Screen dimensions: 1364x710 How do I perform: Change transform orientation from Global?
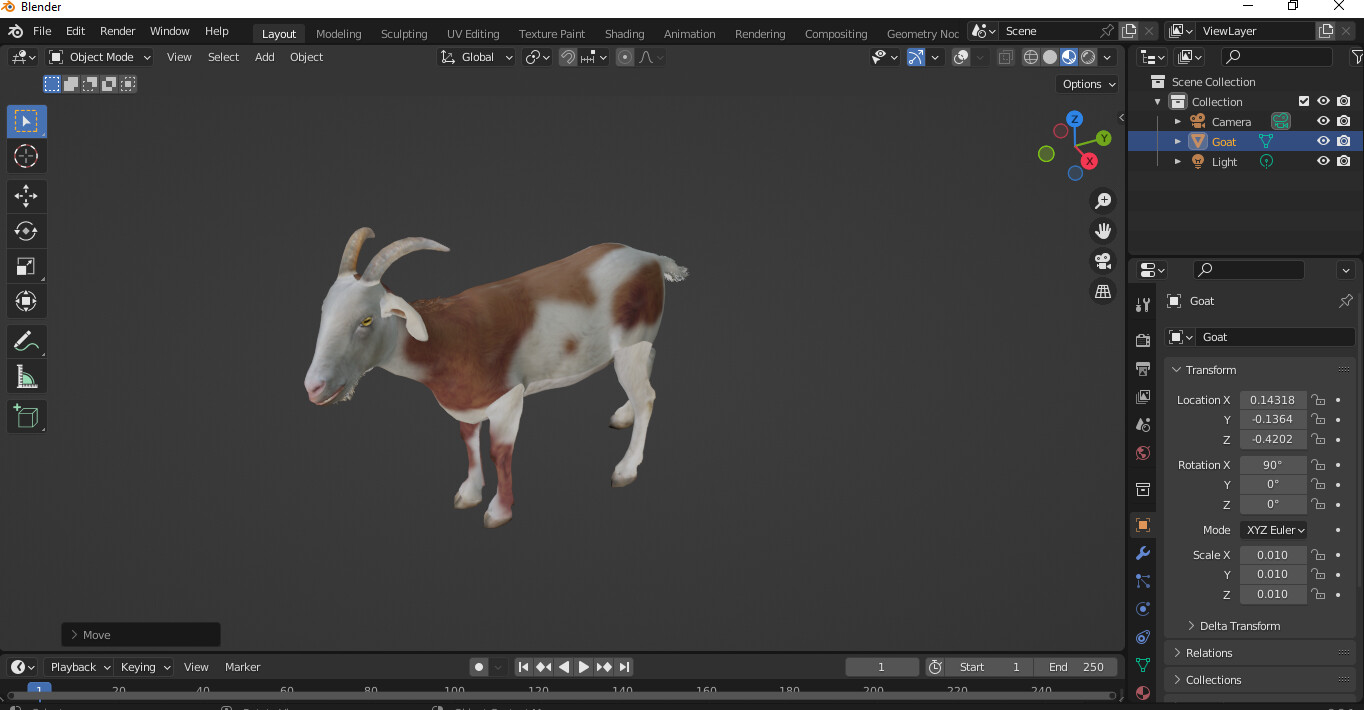pos(476,57)
